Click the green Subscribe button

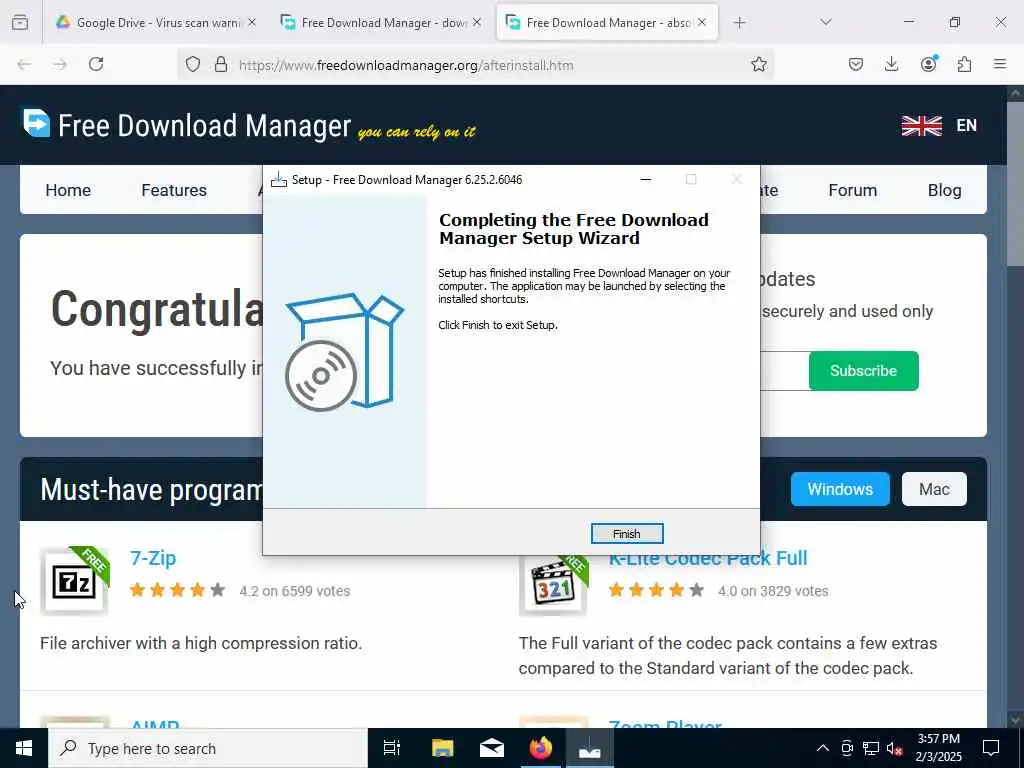pos(863,371)
